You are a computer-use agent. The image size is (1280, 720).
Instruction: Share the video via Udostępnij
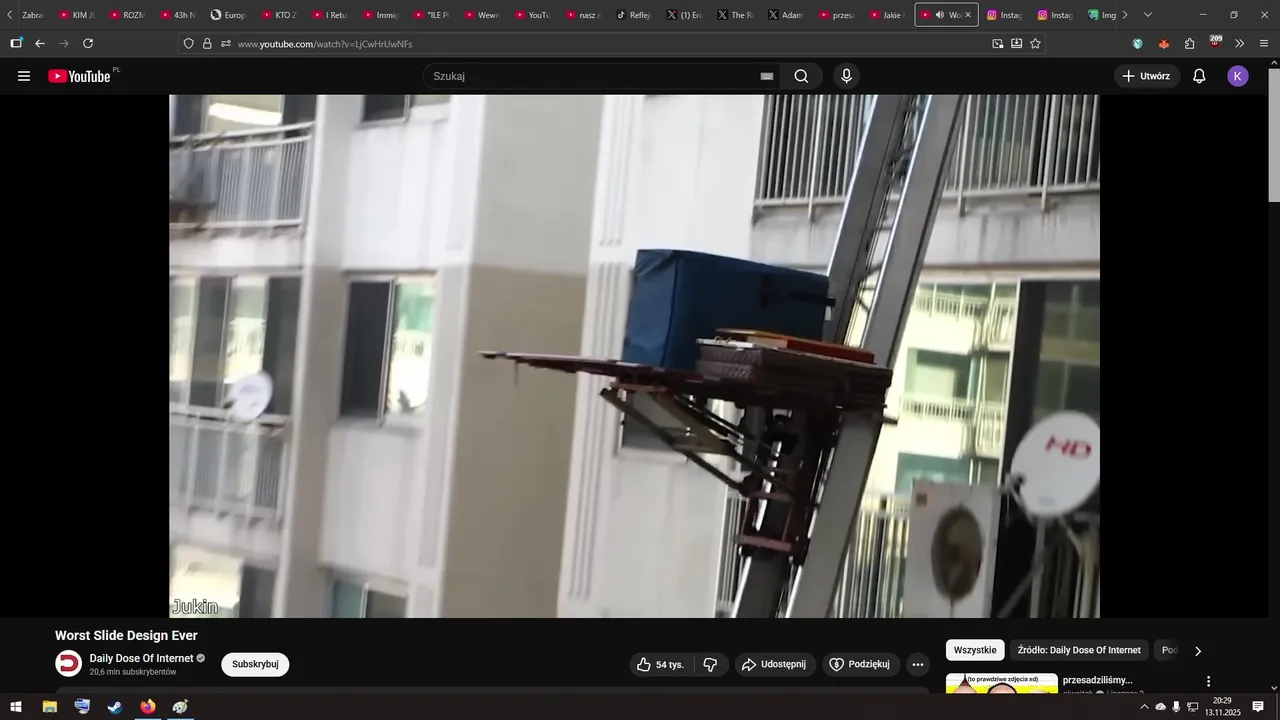775,664
